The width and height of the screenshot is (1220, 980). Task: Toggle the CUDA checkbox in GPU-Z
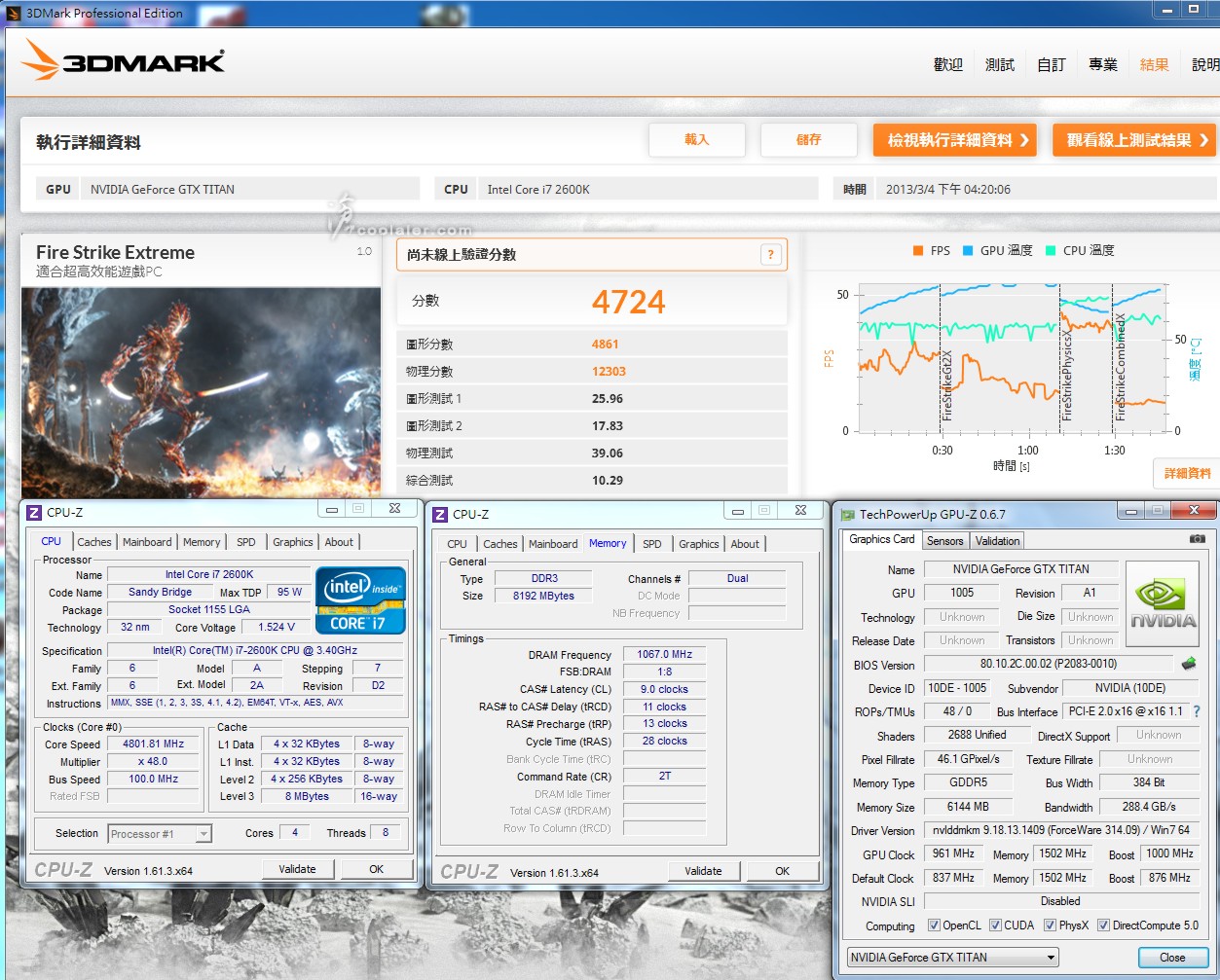click(995, 926)
